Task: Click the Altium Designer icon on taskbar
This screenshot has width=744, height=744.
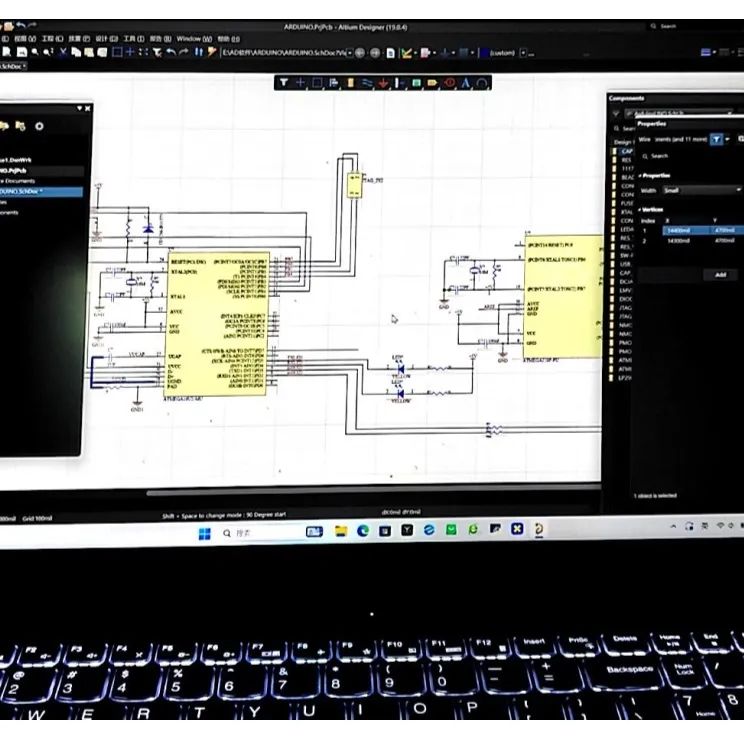Action: 539,529
